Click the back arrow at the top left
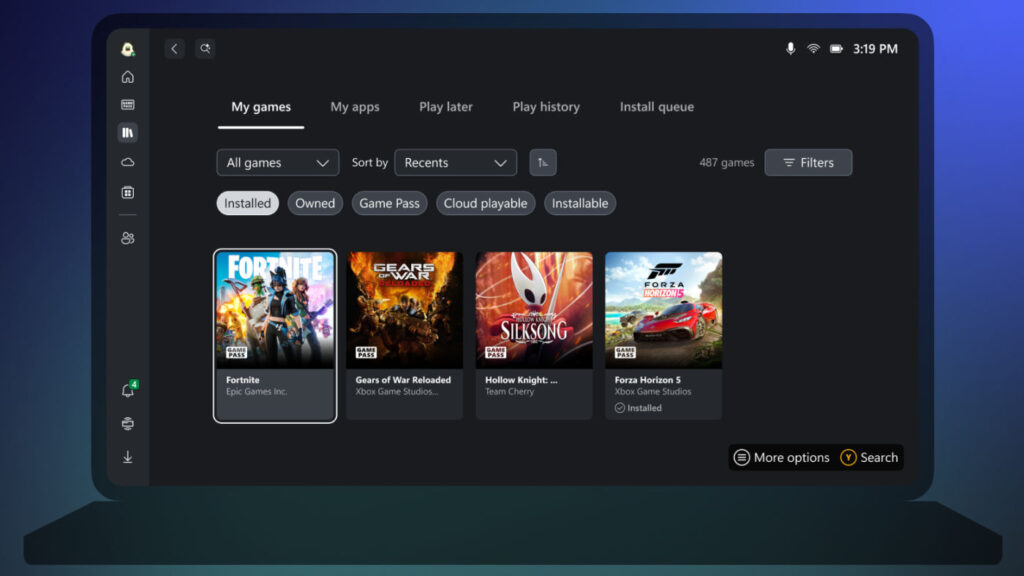This screenshot has width=1024, height=576. pos(174,48)
